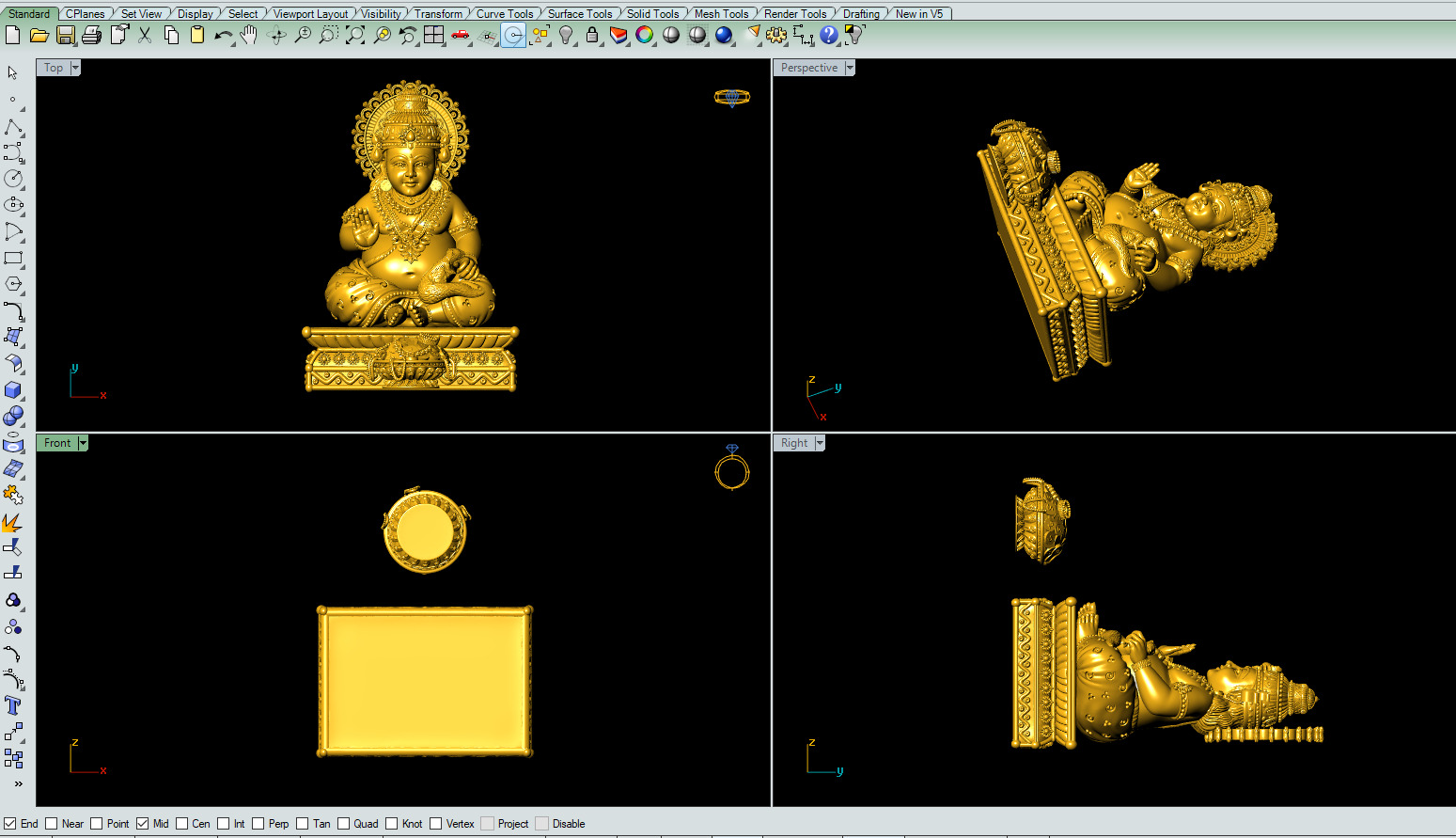Image resolution: width=1456 pixels, height=838 pixels.
Task: Switch to the Render Tools tab
Action: [795, 14]
